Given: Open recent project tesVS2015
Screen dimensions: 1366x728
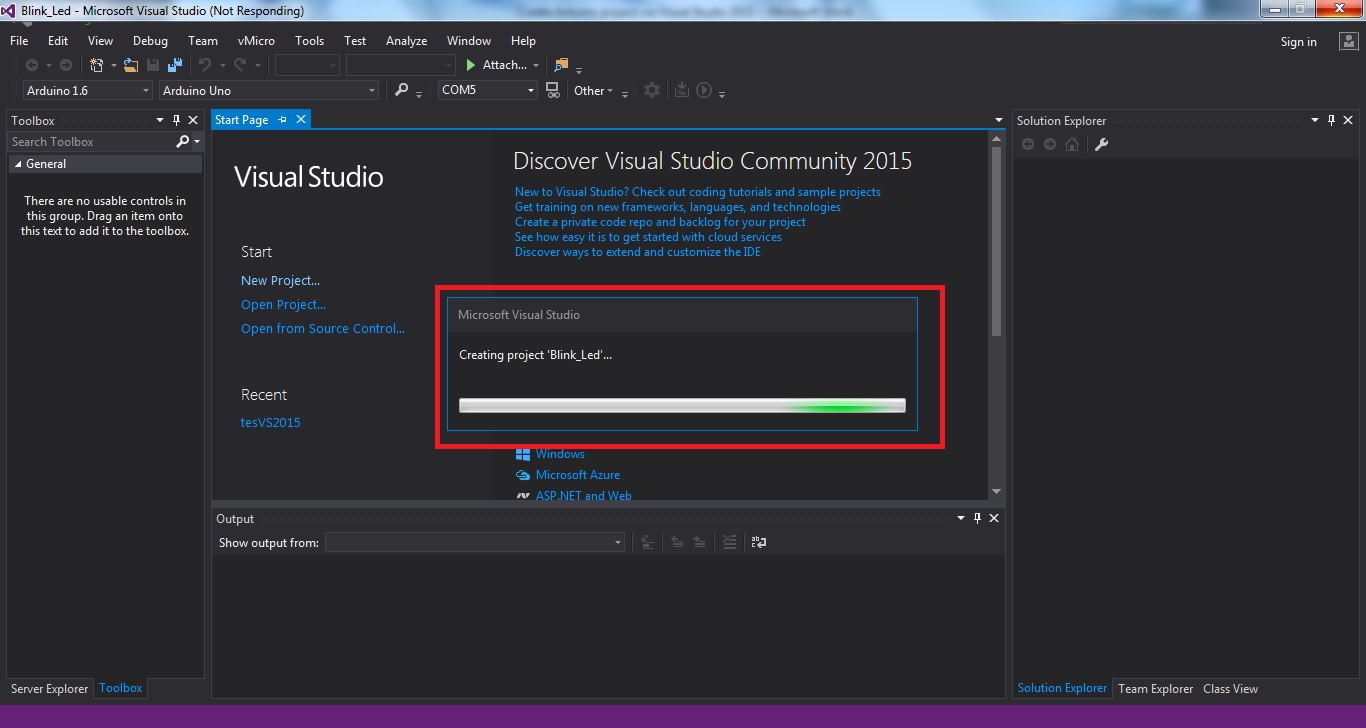Looking at the screenshot, I should (270, 423).
